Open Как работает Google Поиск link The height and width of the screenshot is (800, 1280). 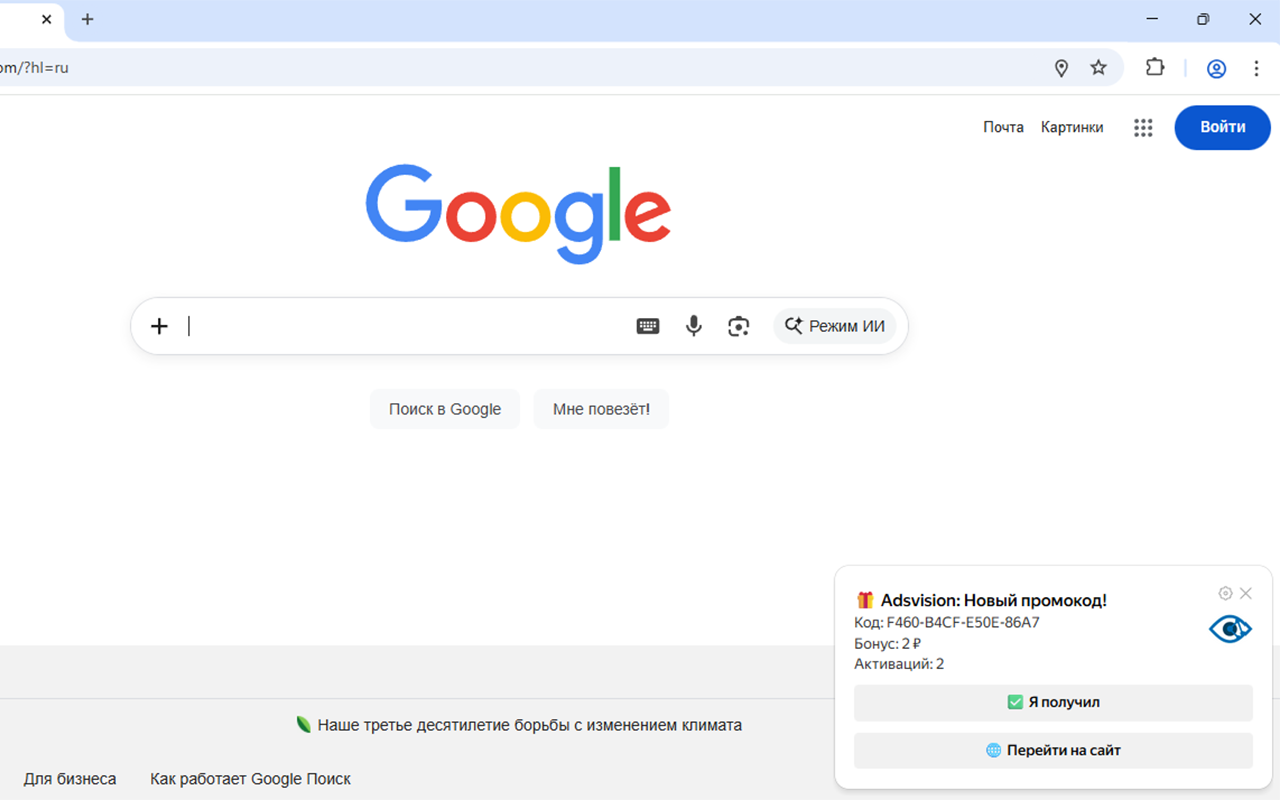pos(250,779)
